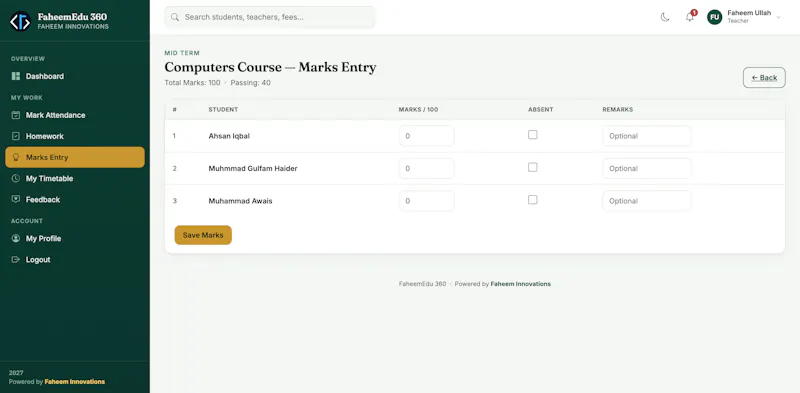Click the FU avatar circle
The image size is (800, 393).
click(x=715, y=17)
